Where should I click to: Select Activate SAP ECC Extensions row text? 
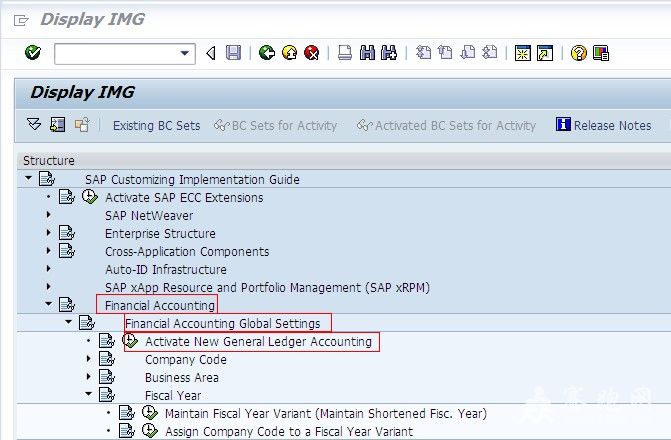click(x=184, y=197)
